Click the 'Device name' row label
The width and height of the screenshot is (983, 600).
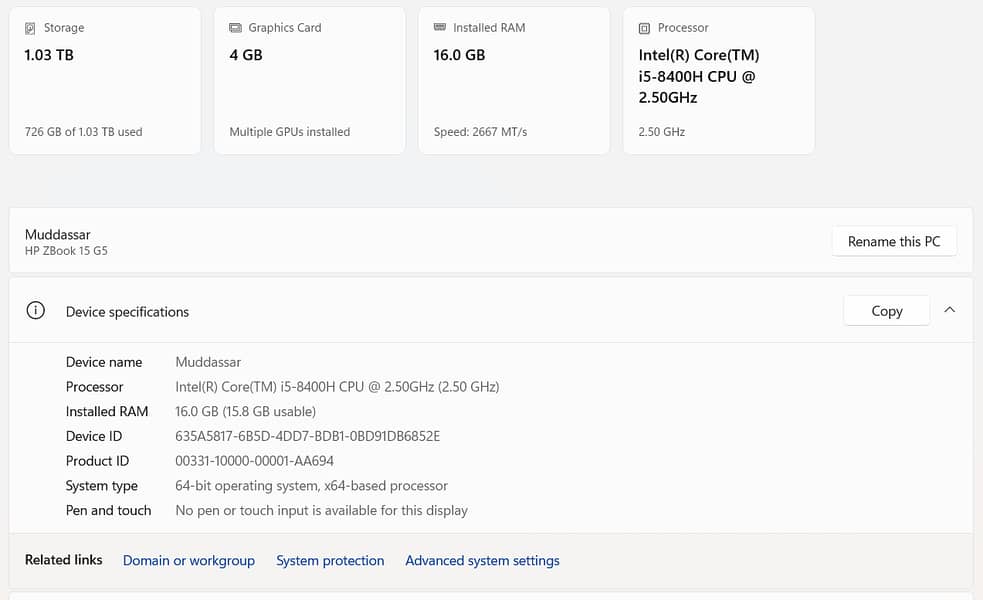pos(104,362)
